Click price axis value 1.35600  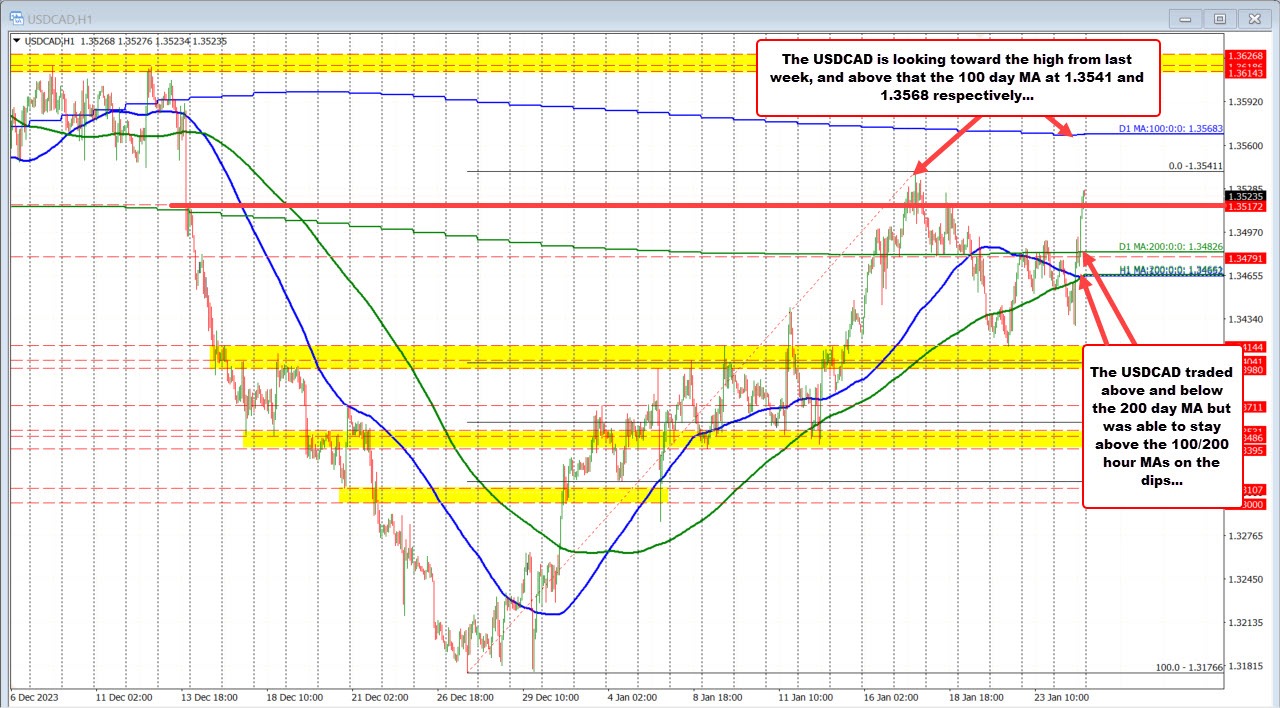click(1246, 145)
